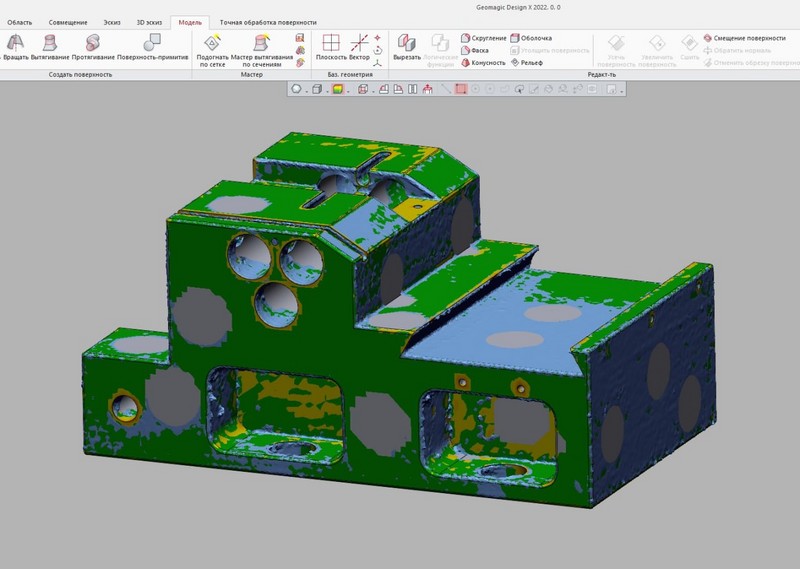Open the 3D эскиз tab
This screenshot has width=800, height=569.
(149, 22)
